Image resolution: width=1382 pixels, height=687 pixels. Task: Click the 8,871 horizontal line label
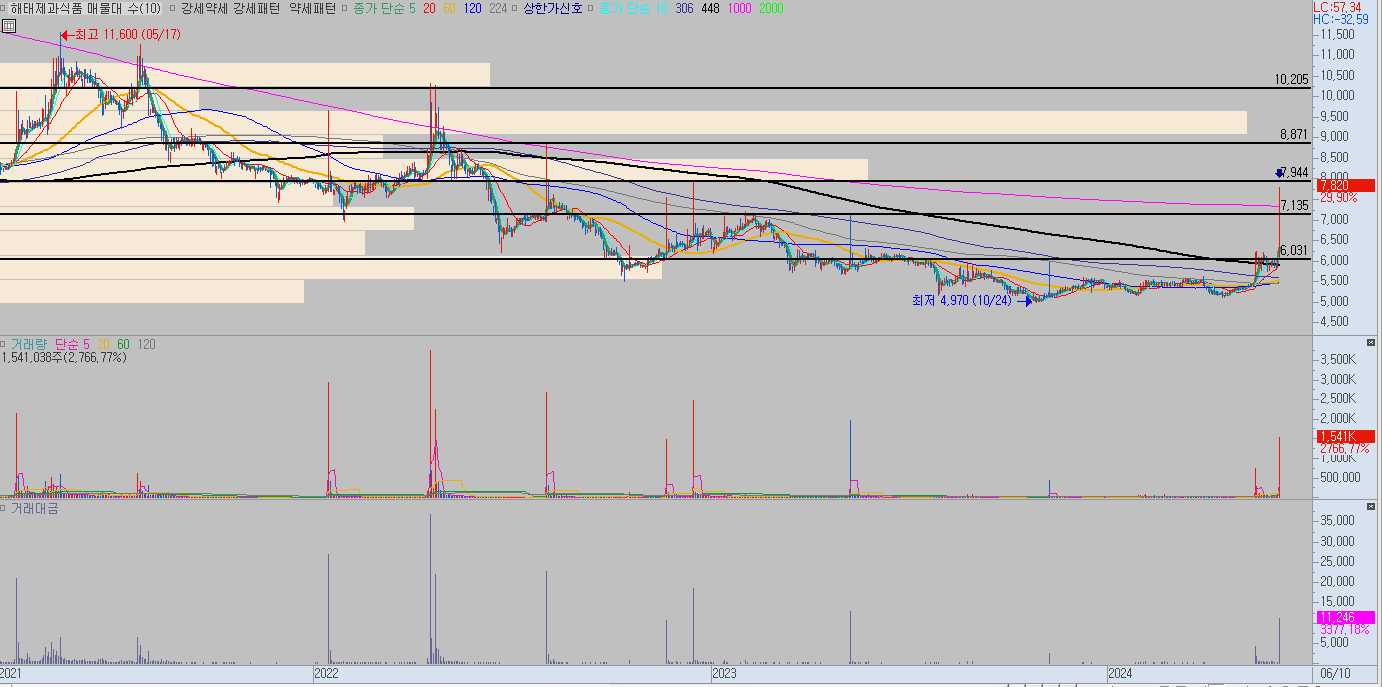point(1294,134)
